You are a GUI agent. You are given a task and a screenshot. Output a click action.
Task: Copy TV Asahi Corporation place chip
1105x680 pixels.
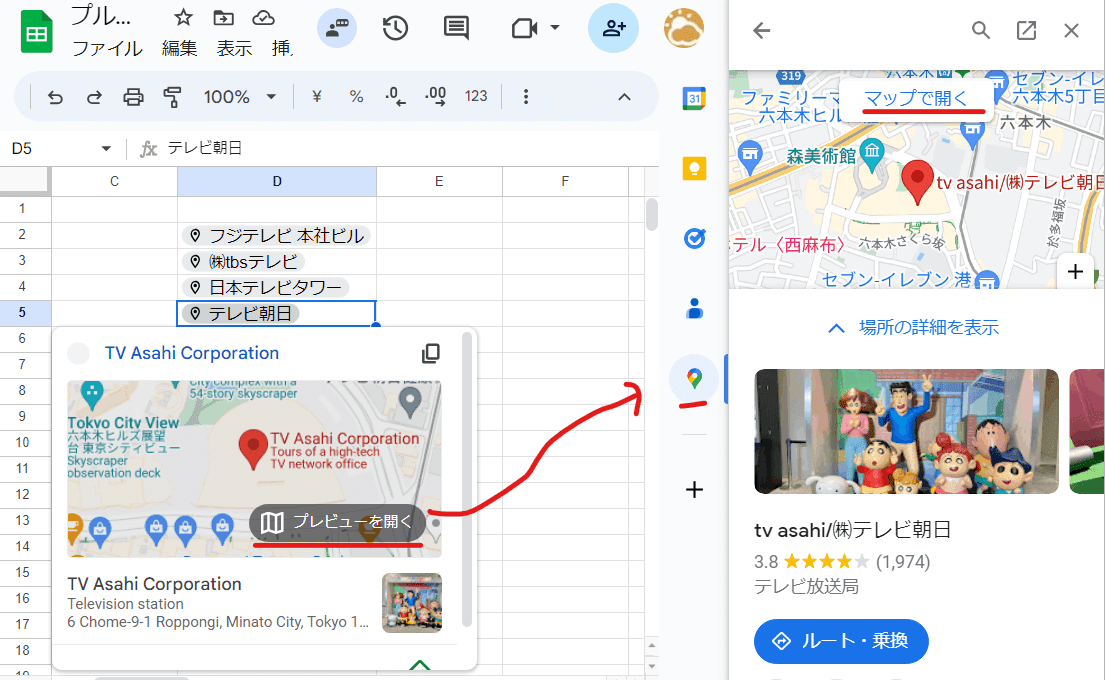point(431,353)
